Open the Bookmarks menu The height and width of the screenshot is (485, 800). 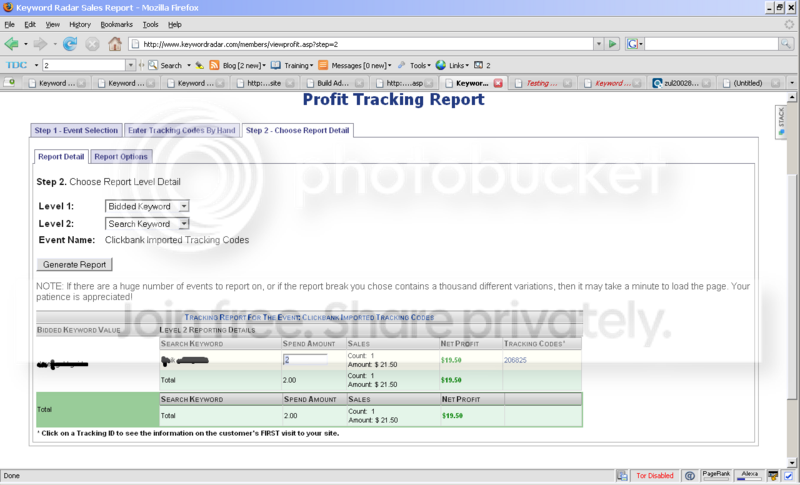[x=116, y=24]
